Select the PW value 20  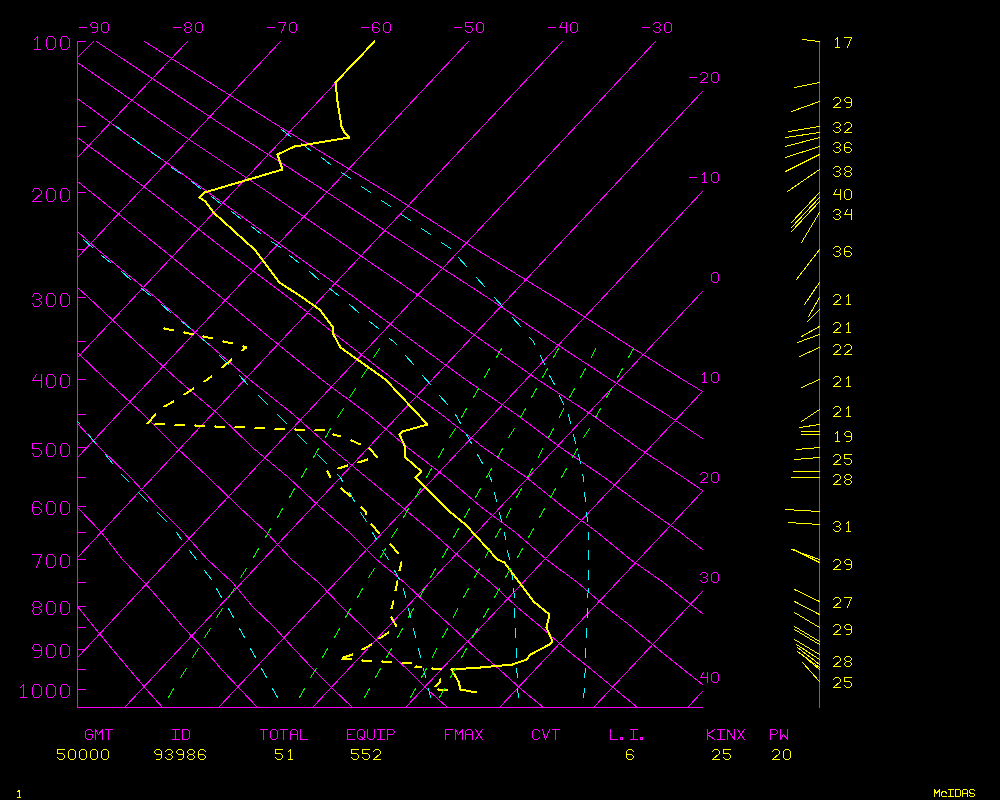point(781,755)
